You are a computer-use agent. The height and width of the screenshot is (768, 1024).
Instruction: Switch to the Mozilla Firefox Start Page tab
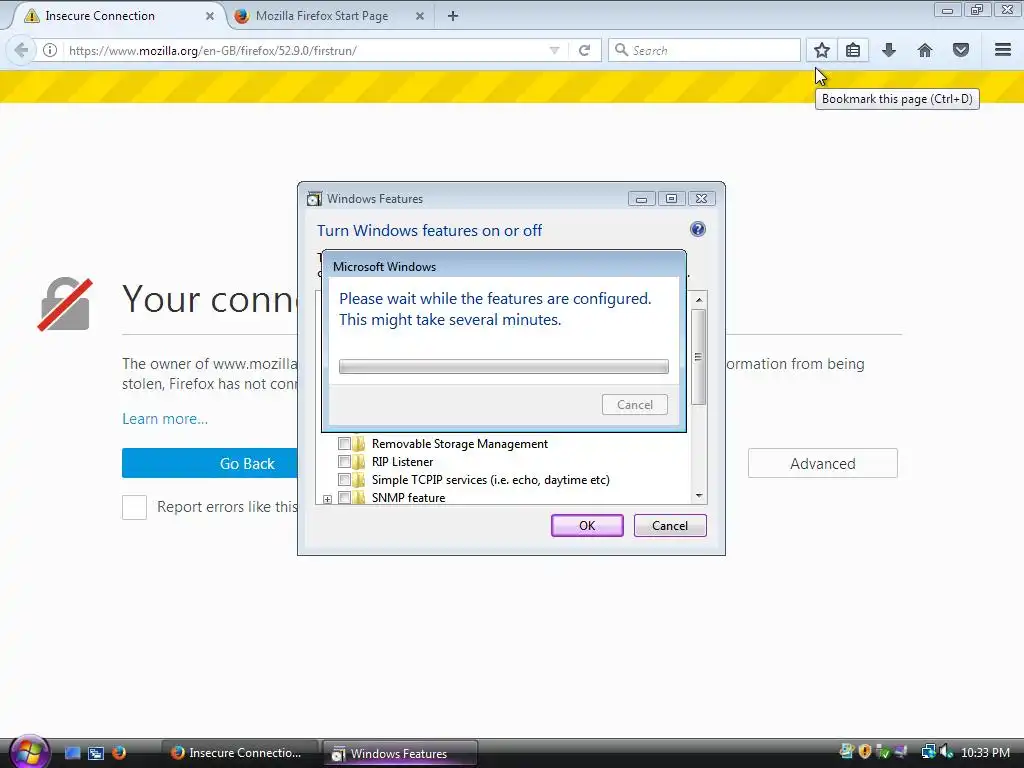coord(330,16)
